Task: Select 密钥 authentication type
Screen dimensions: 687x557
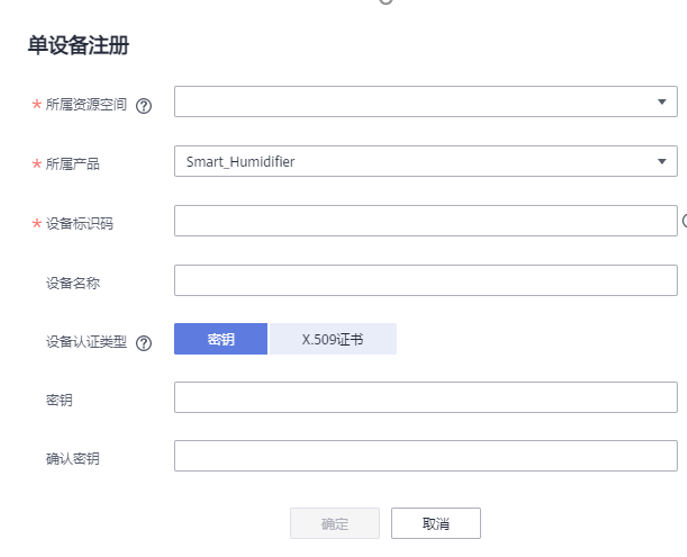Action: (x=221, y=339)
